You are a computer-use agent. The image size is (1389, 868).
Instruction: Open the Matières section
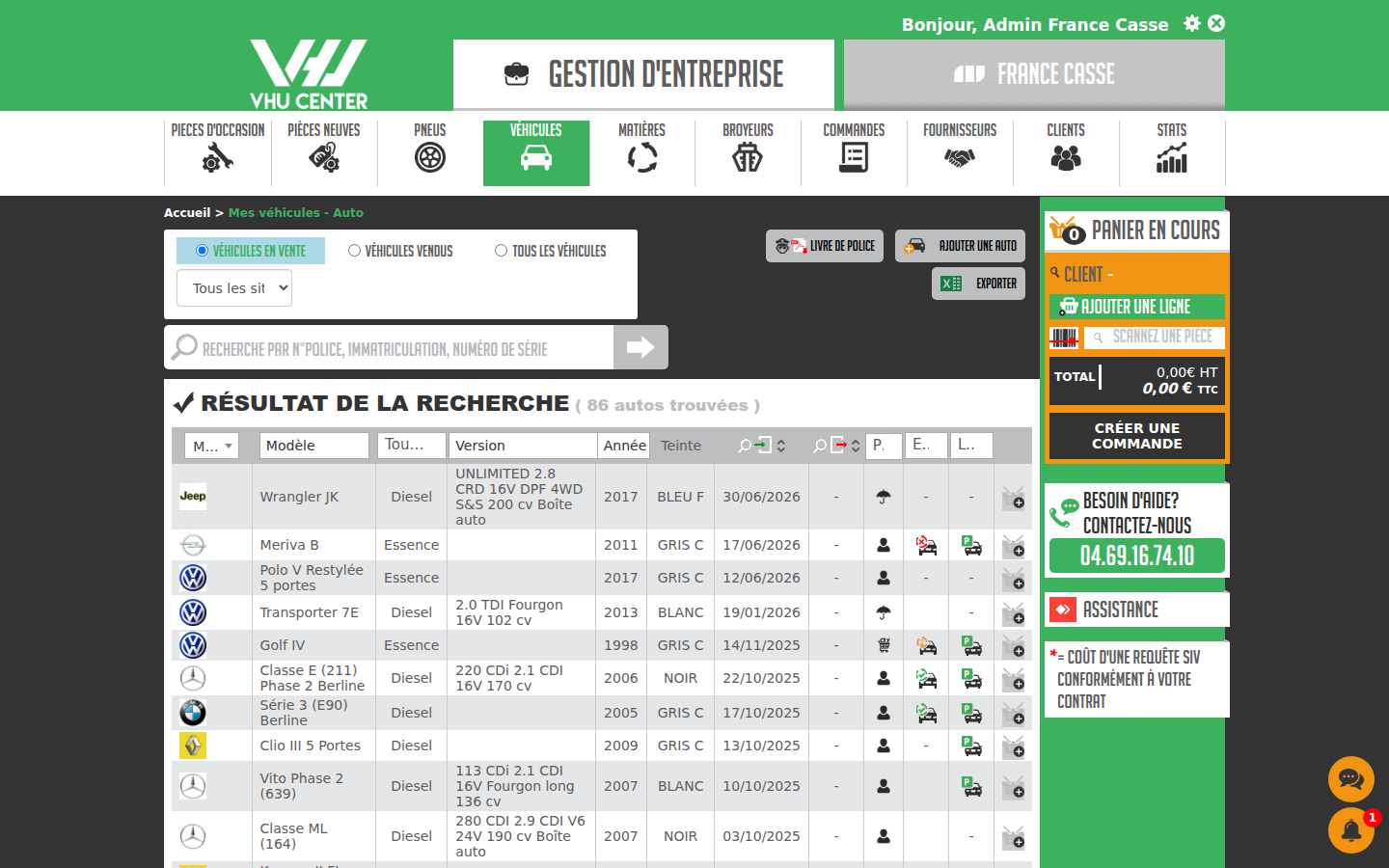tap(642, 151)
